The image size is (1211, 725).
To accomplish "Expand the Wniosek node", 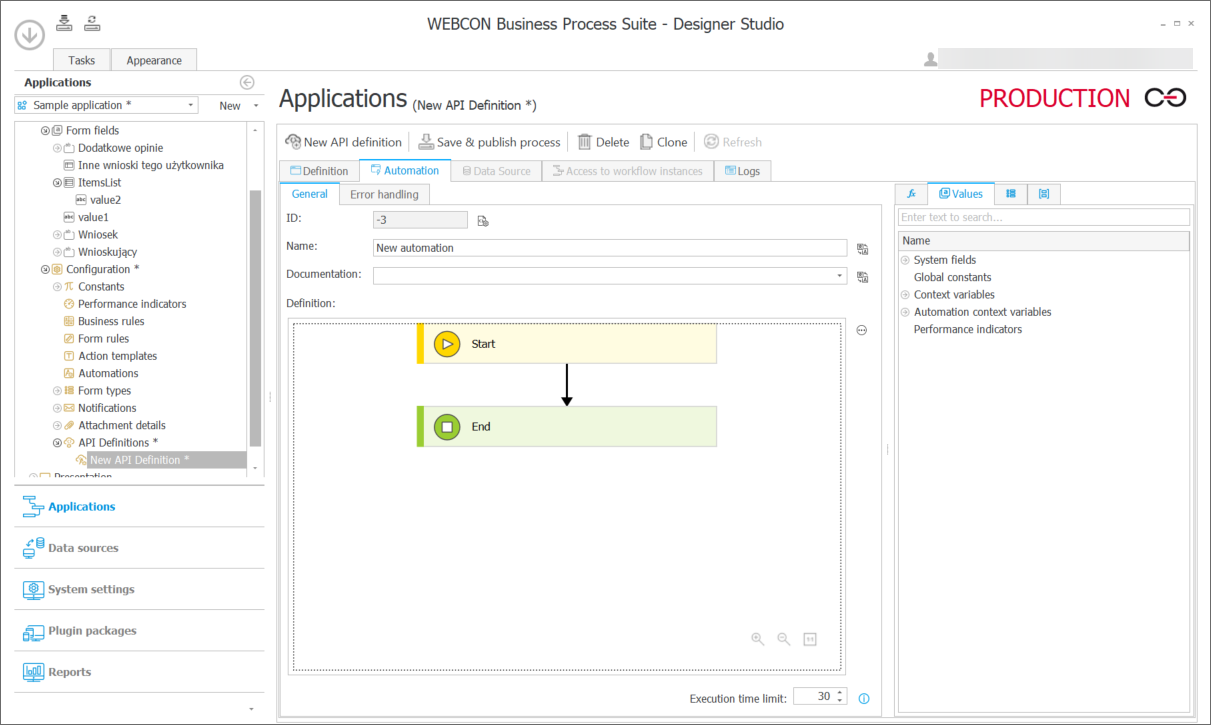I will click(57, 235).
